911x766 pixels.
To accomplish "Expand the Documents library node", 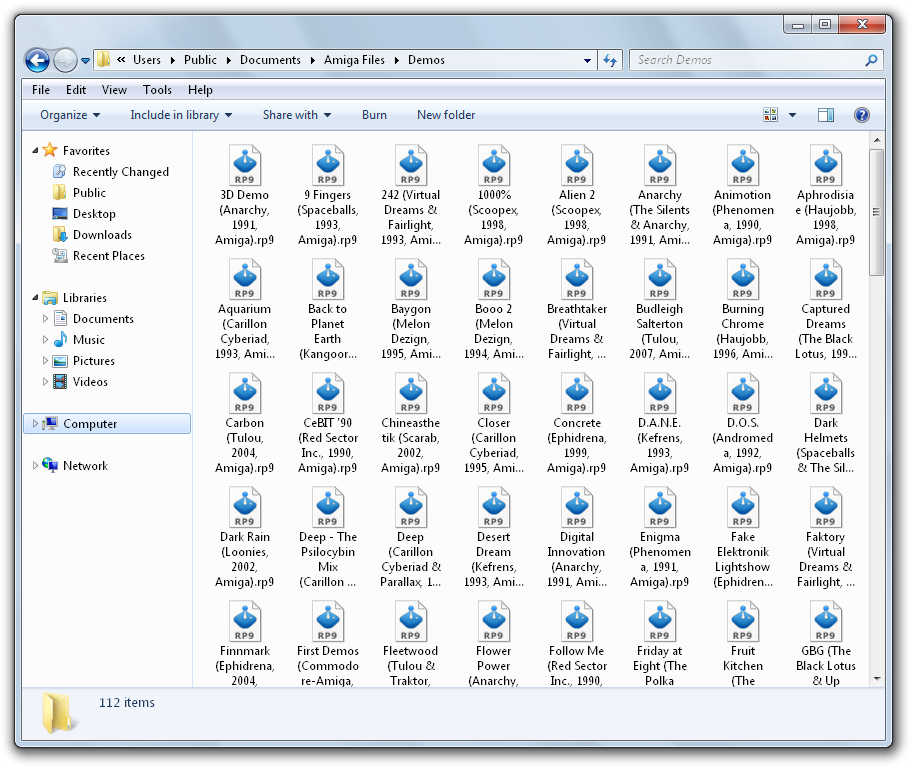I will (45, 318).
